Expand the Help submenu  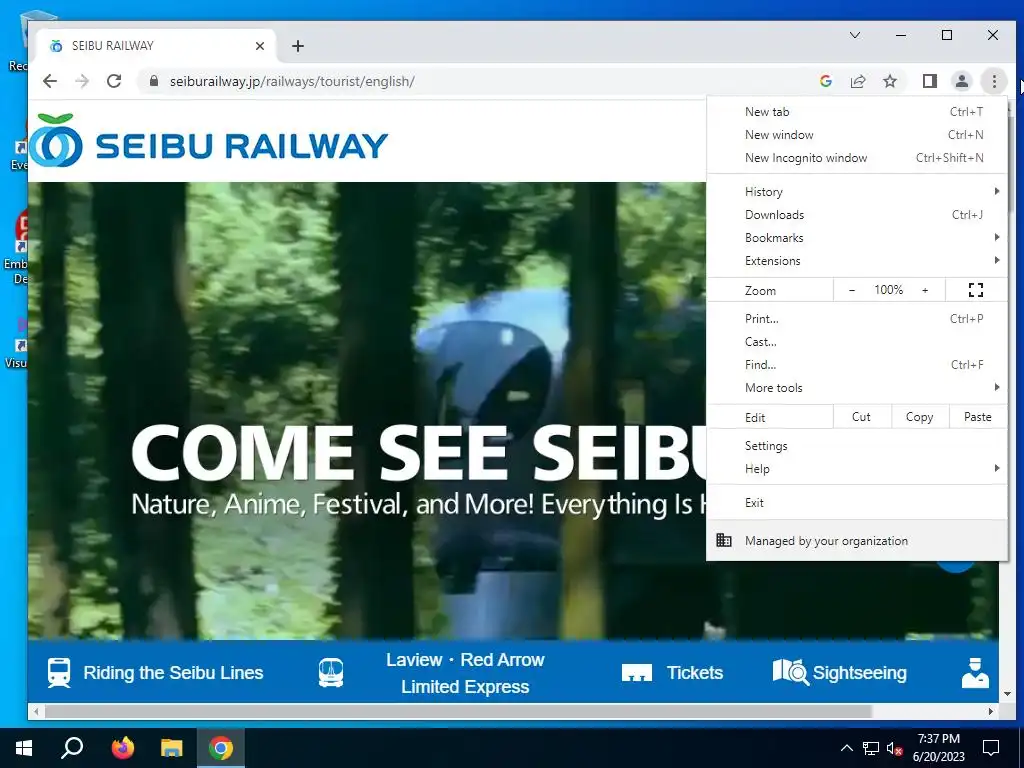tap(857, 468)
